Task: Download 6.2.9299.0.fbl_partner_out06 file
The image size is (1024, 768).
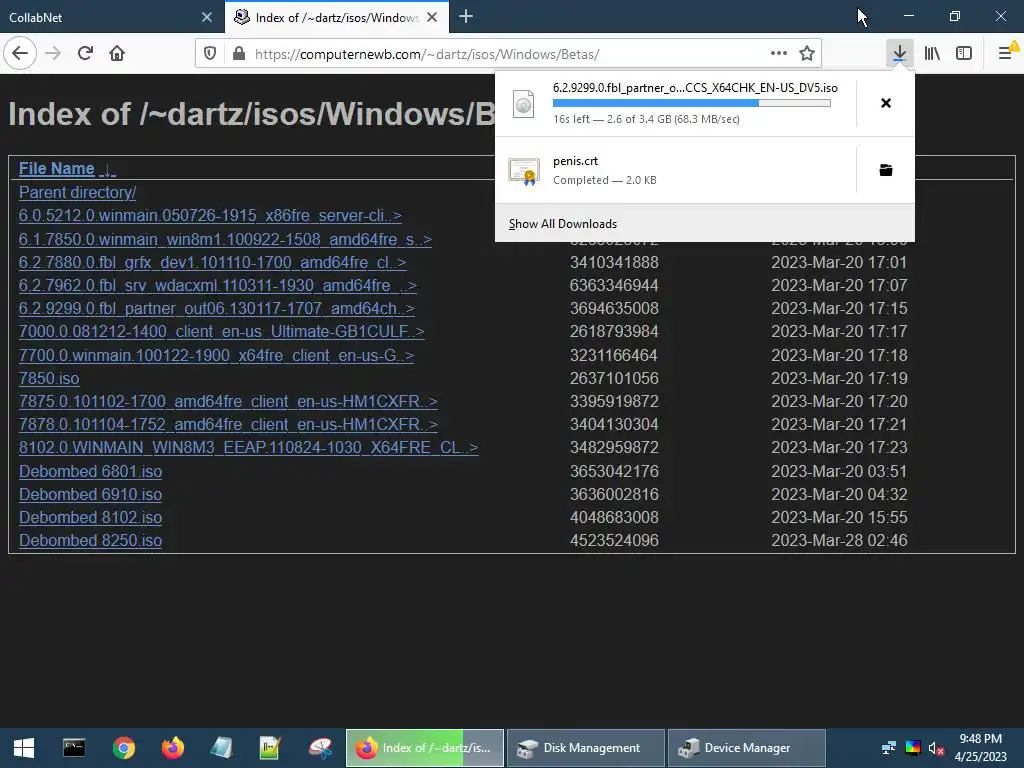Action: click(x=217, y=308)
